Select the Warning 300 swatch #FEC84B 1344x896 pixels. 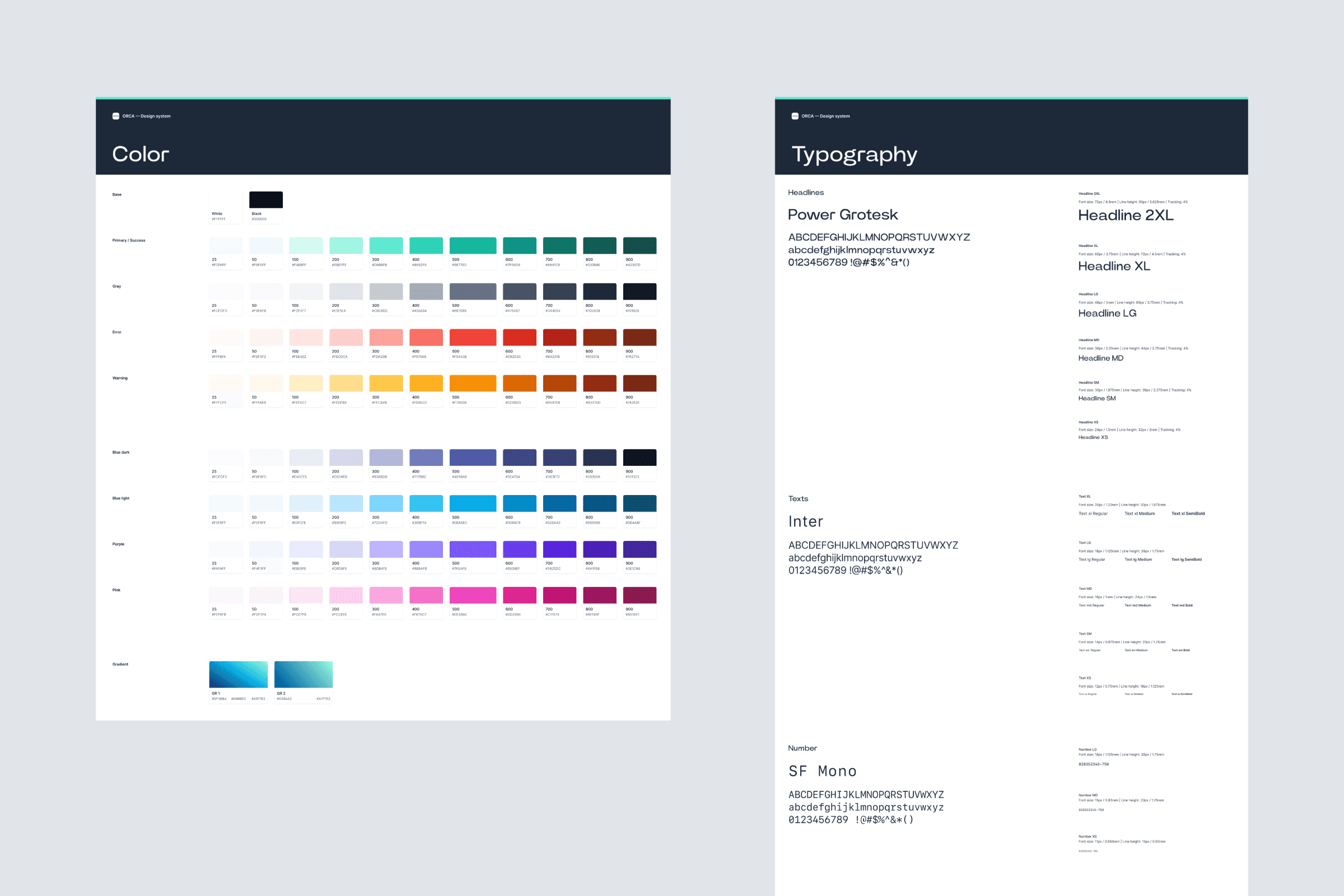[386, 383]
